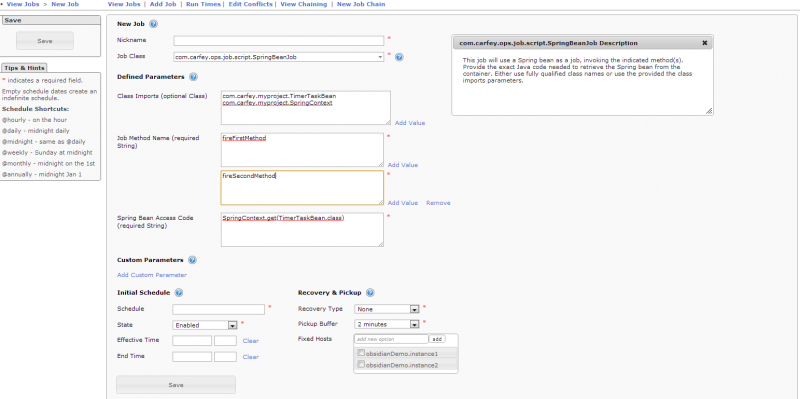Click Add Value link for Class Imports
The width and height of the screenshot is (800, 399).
[410, 123]
